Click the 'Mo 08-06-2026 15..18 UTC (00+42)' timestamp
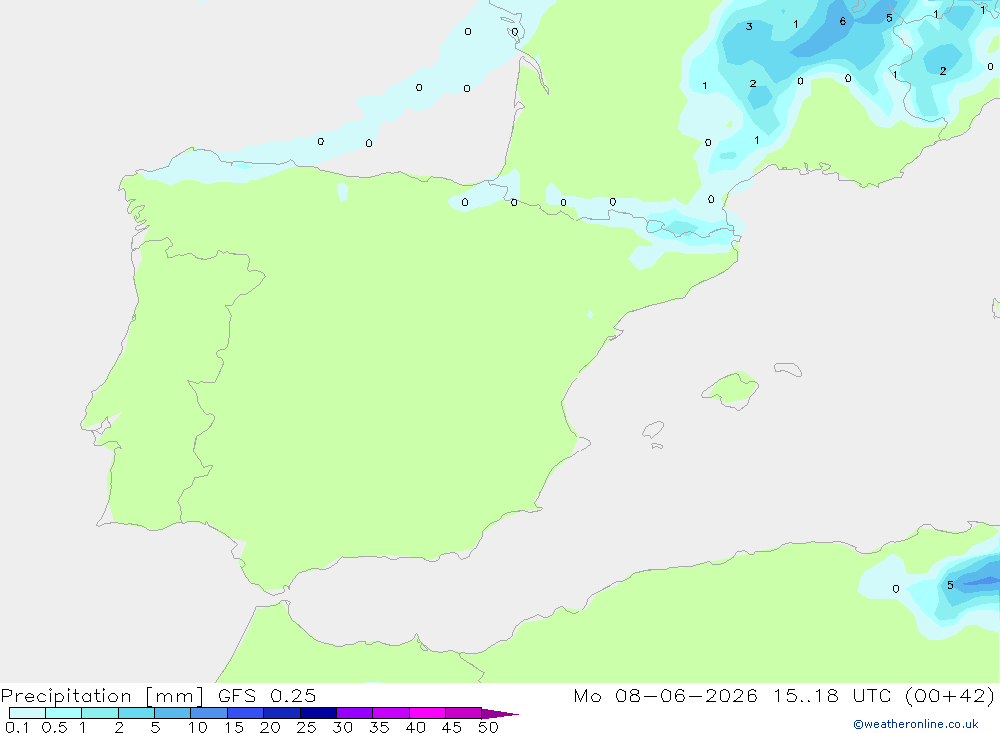Screen dimensions: 1000x733 tap(784, 695)
